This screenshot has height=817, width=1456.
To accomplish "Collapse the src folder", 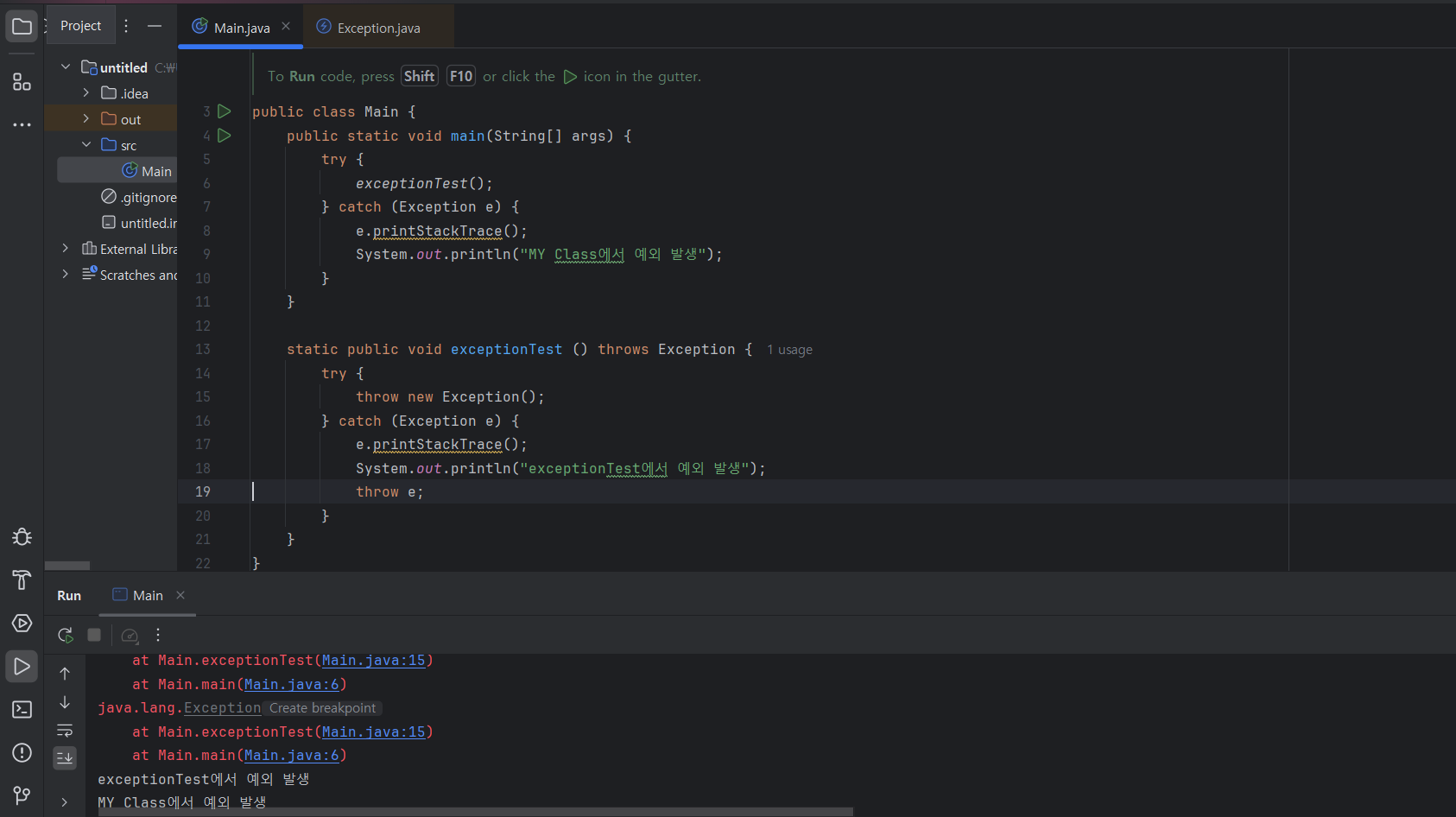I will 85,144.
